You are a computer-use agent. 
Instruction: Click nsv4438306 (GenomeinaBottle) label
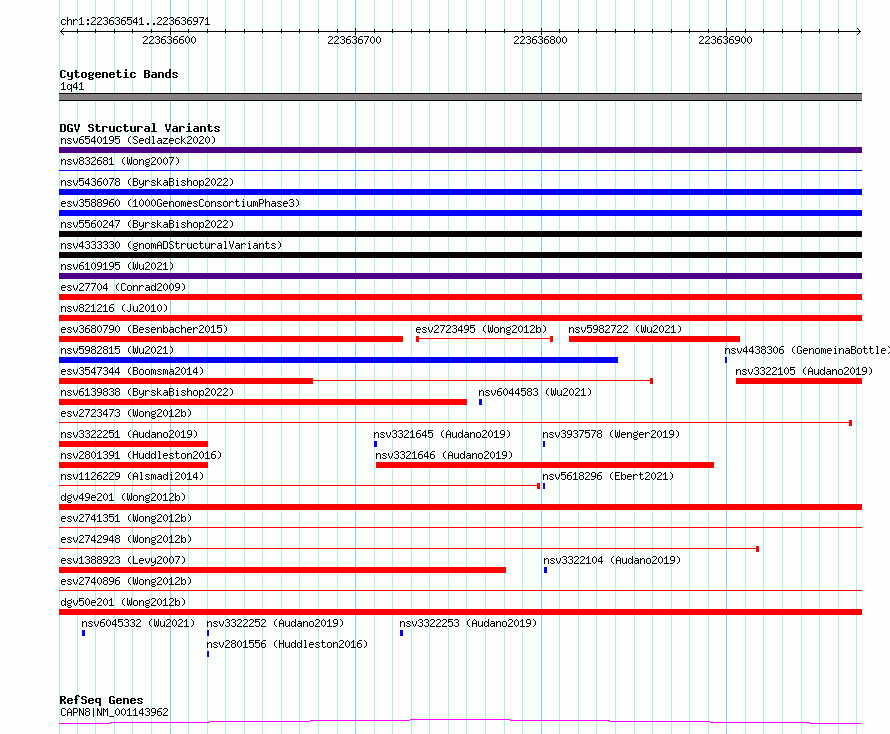point(807,350)
